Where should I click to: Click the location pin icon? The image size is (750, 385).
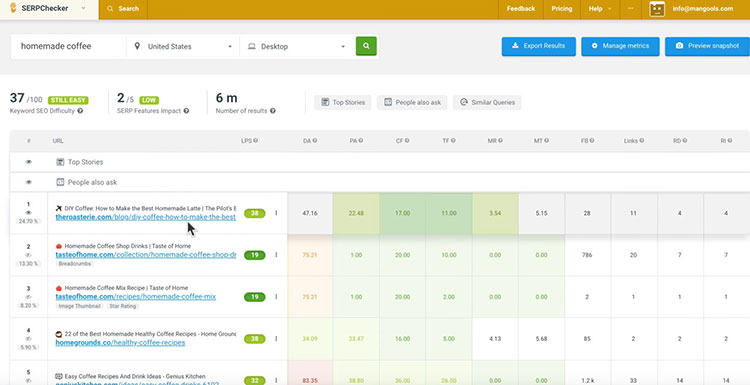click(x=138, y=46)
